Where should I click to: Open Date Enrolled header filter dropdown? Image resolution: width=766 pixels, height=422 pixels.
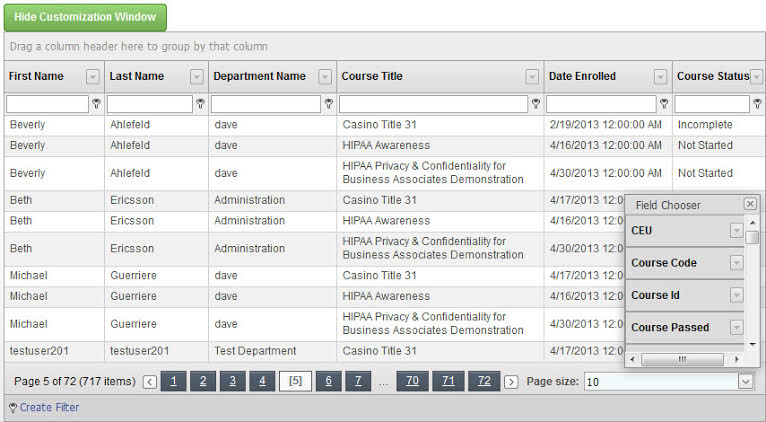pyautogui.click(x=660, y=77)
